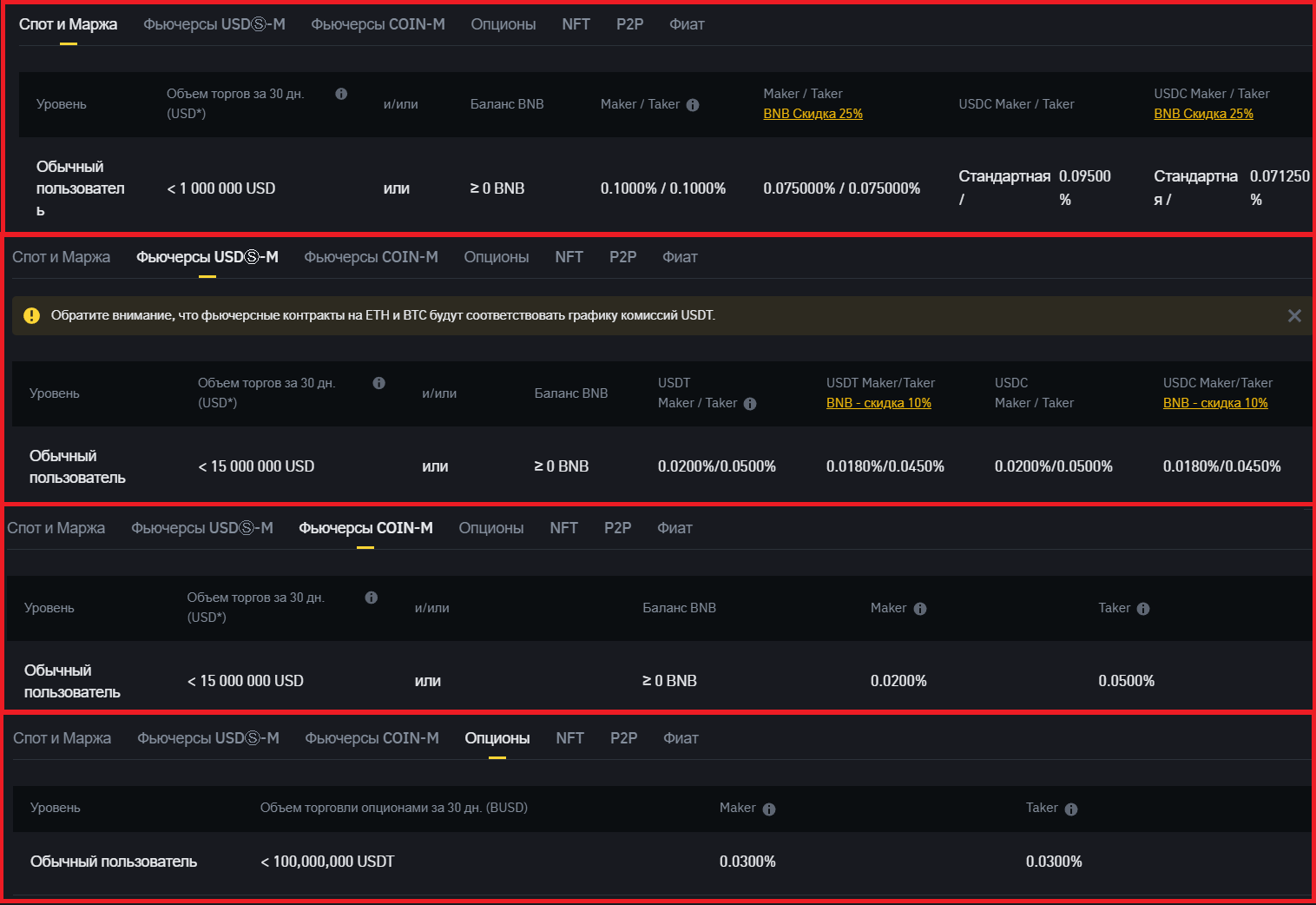Click Taker info icon in COIN-M futures table

(x=1143, y=609)
